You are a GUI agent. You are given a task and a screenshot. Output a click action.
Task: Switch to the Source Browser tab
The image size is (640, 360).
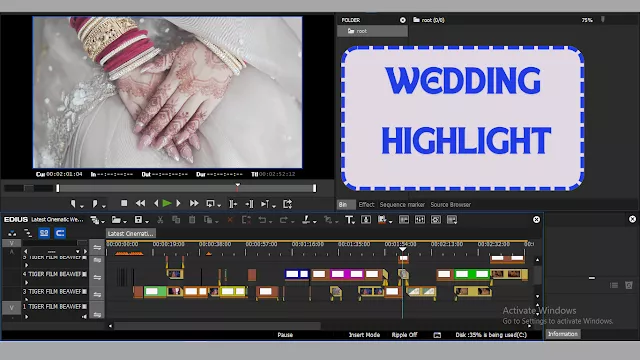[x=451, y=204]
